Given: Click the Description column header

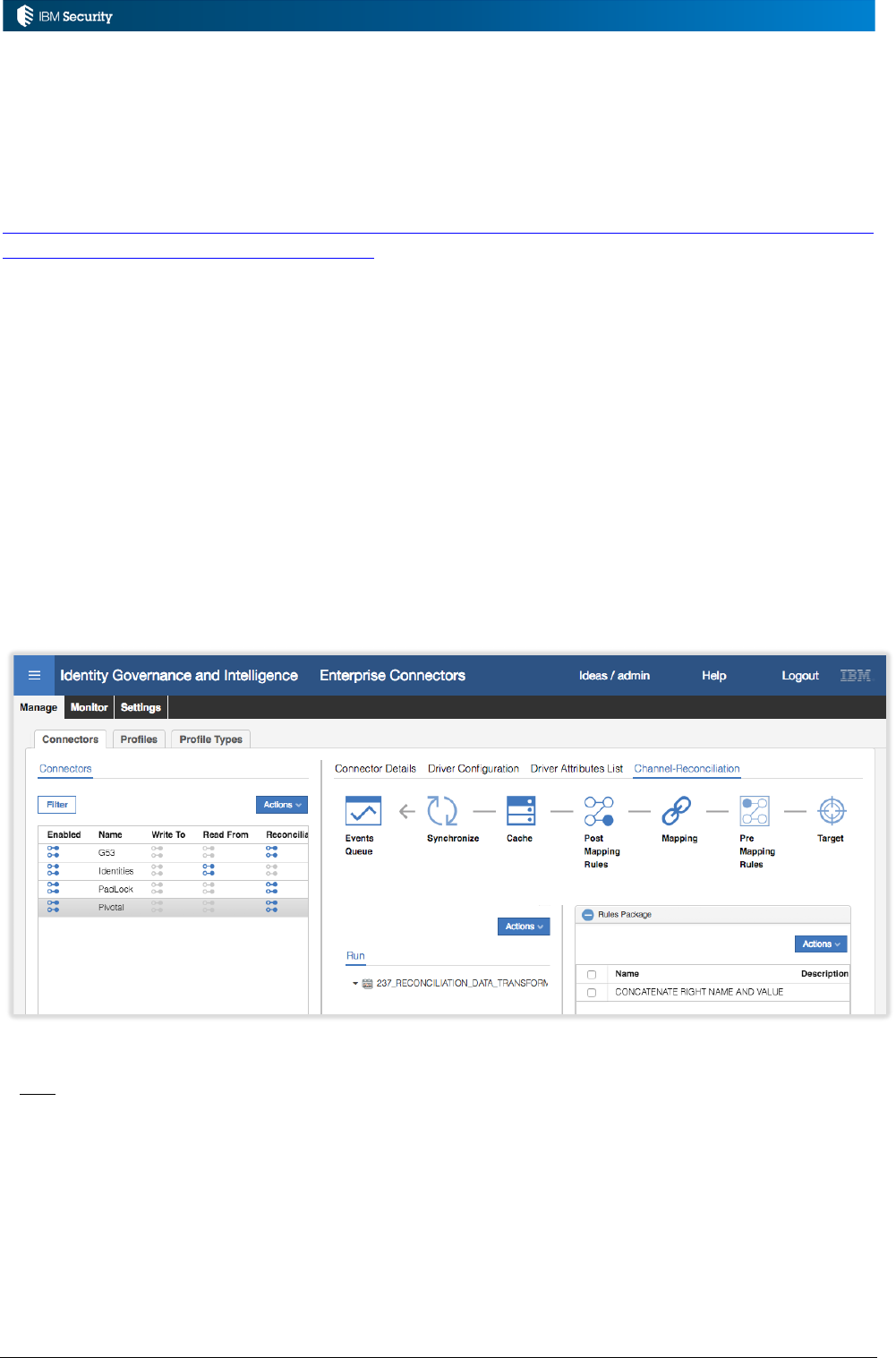Looking at the screenshot, I should pos(824,974).
